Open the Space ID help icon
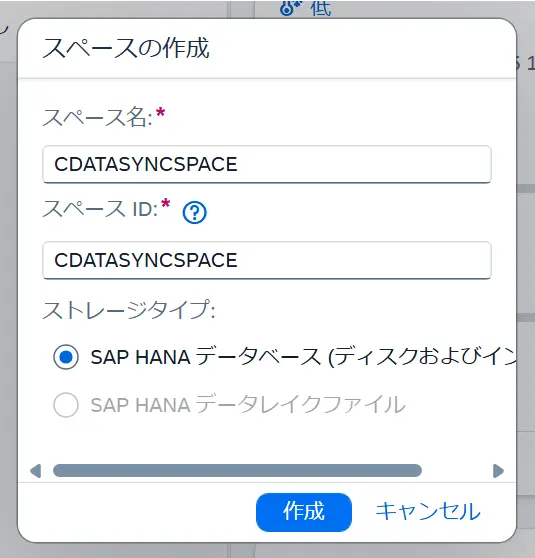Screen dimensions: 535x558 [x=194, y=212]
